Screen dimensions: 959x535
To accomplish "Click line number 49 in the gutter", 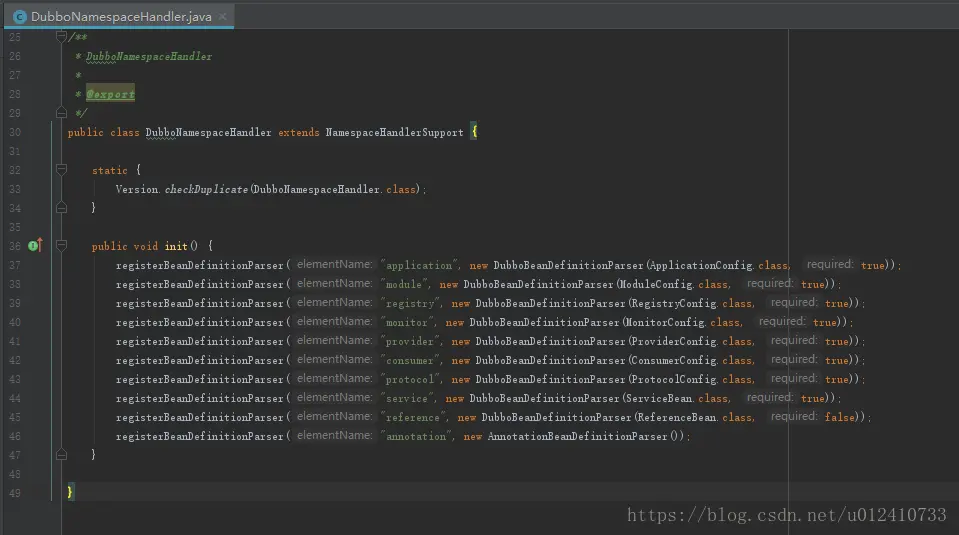I will (15, 493).
